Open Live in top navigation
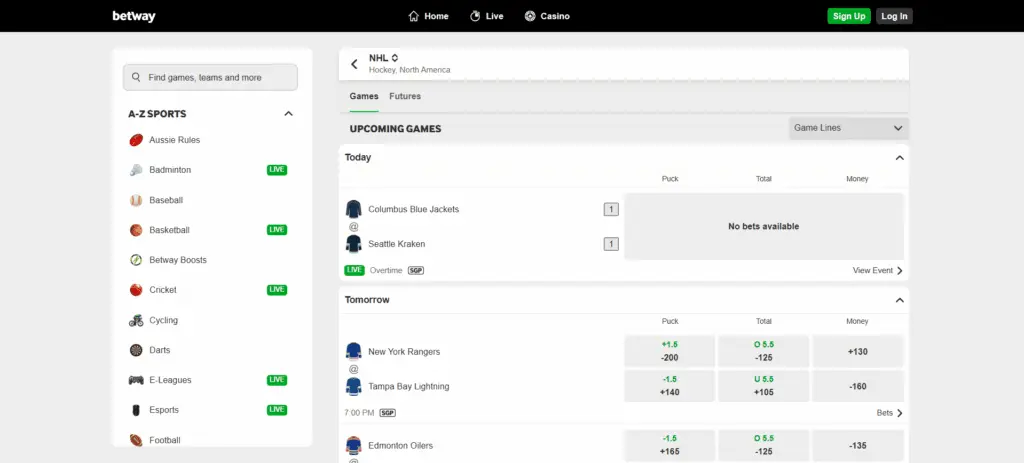 click(487, 16)
